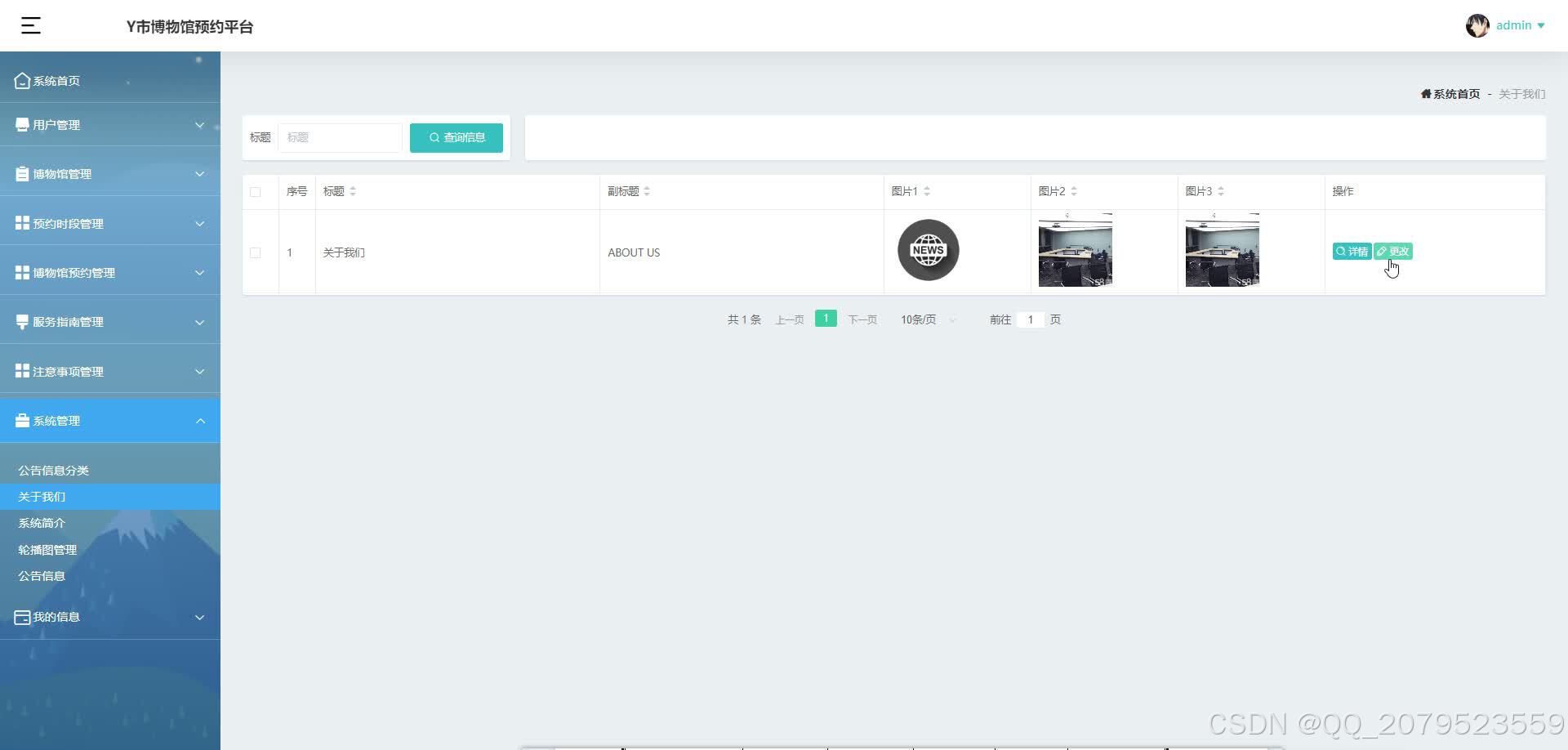
Task: Open 公告信息 submenu item
Action: click(x=42, y=576)
